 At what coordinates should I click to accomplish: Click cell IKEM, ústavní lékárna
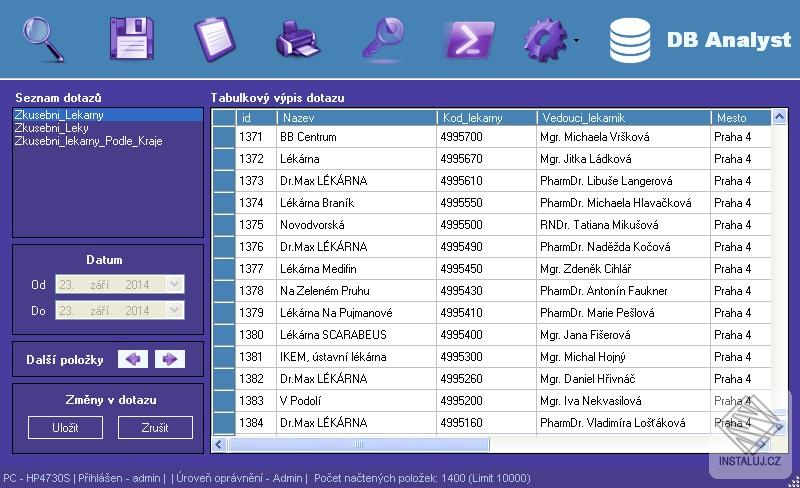point(357,357)
